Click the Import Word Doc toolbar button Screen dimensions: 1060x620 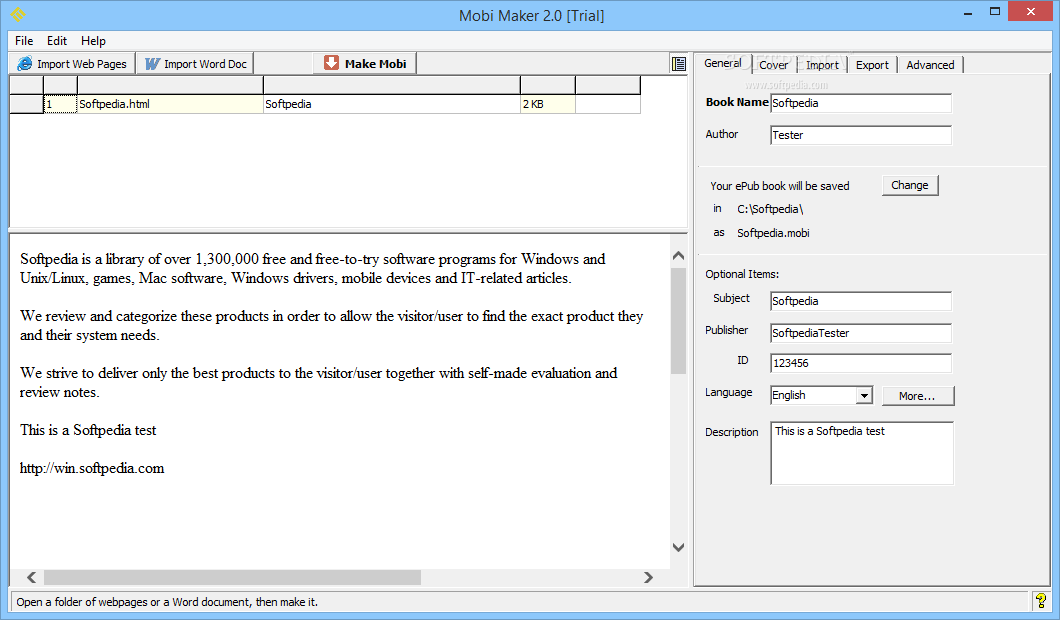[196, 64]
